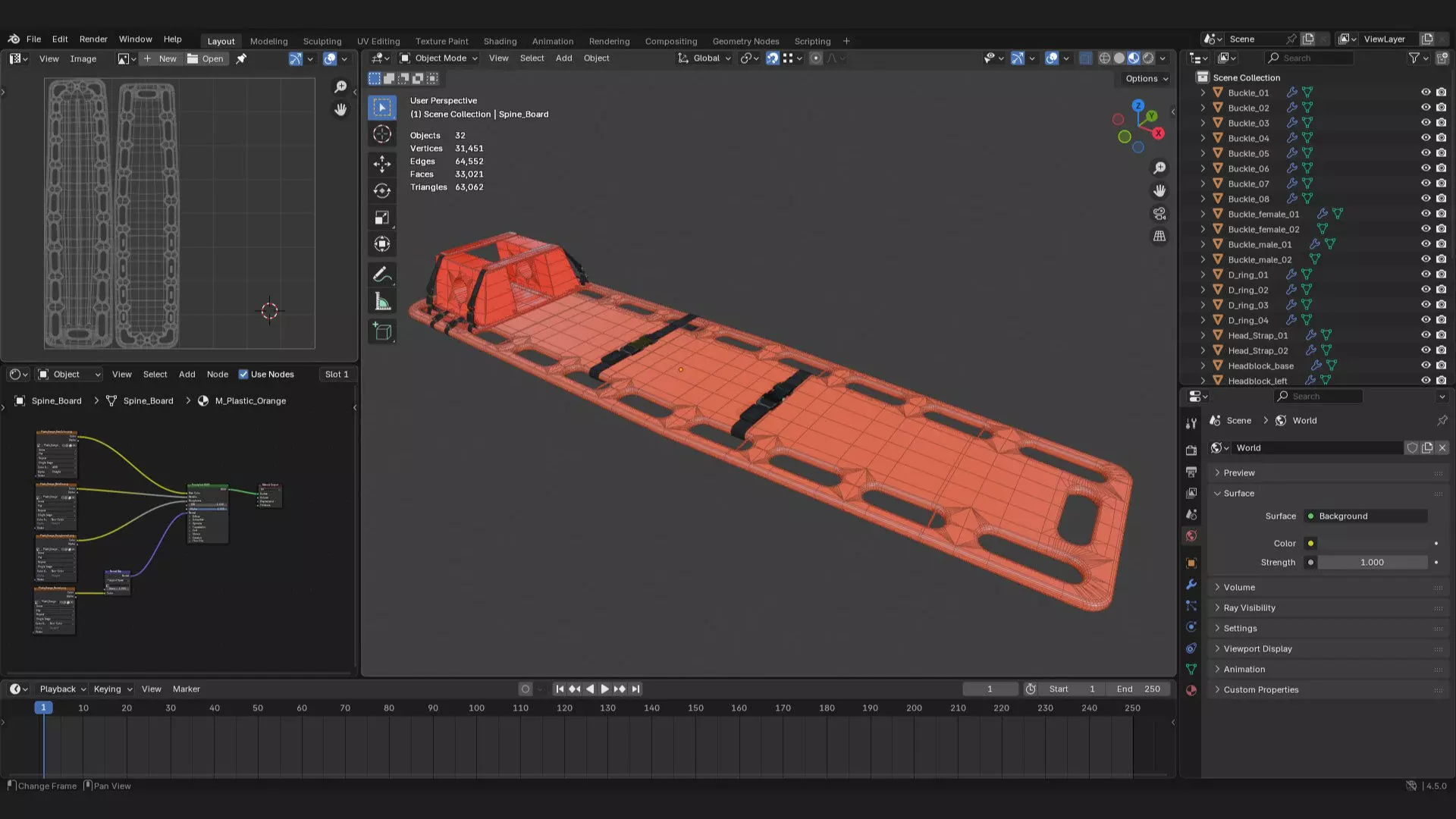Click the world Color swatch
Image resolution: width=1456 pixels, height=819 pixels.
[x=1373, y=543]
